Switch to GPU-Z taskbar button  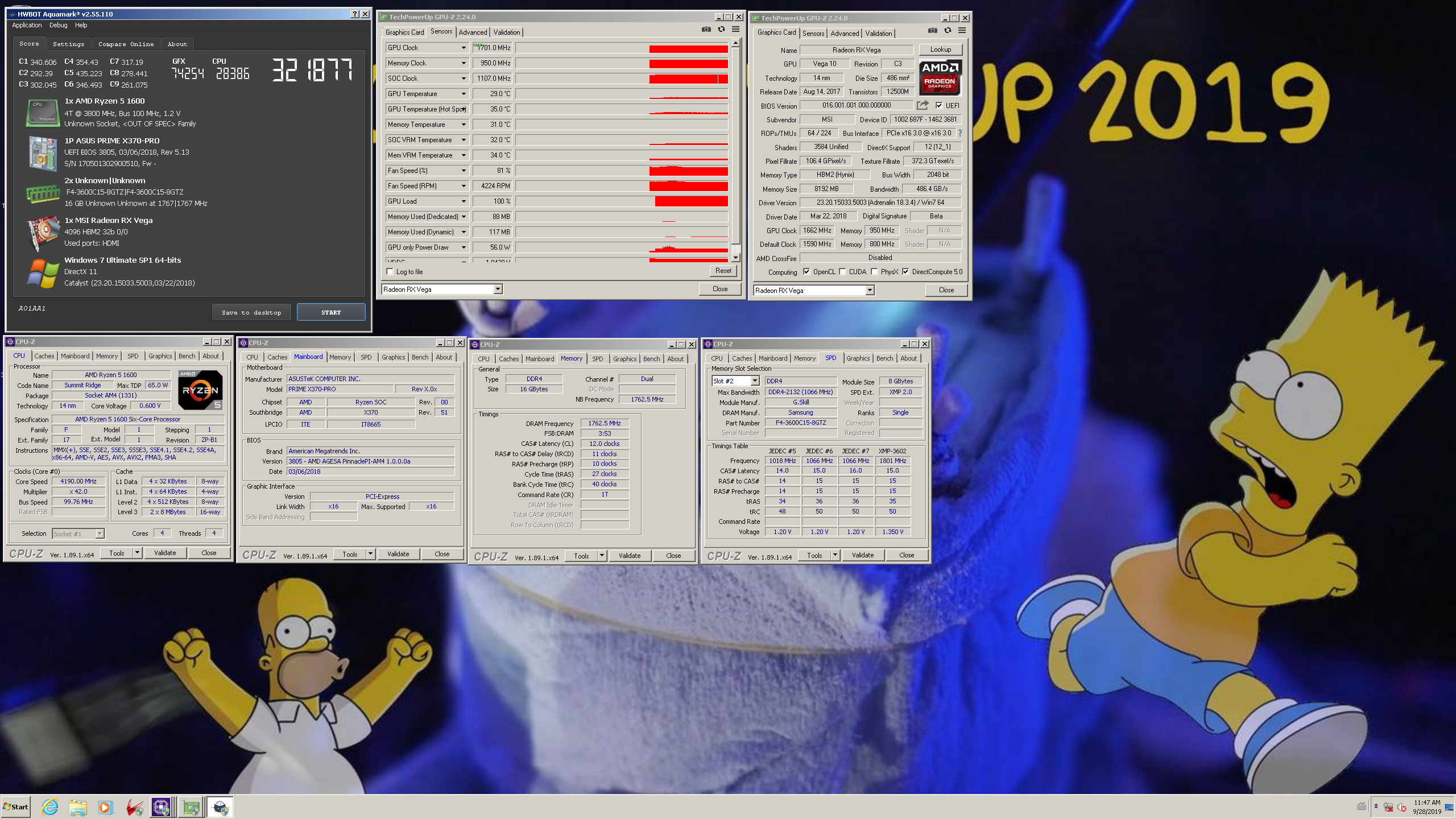[191, 807]
